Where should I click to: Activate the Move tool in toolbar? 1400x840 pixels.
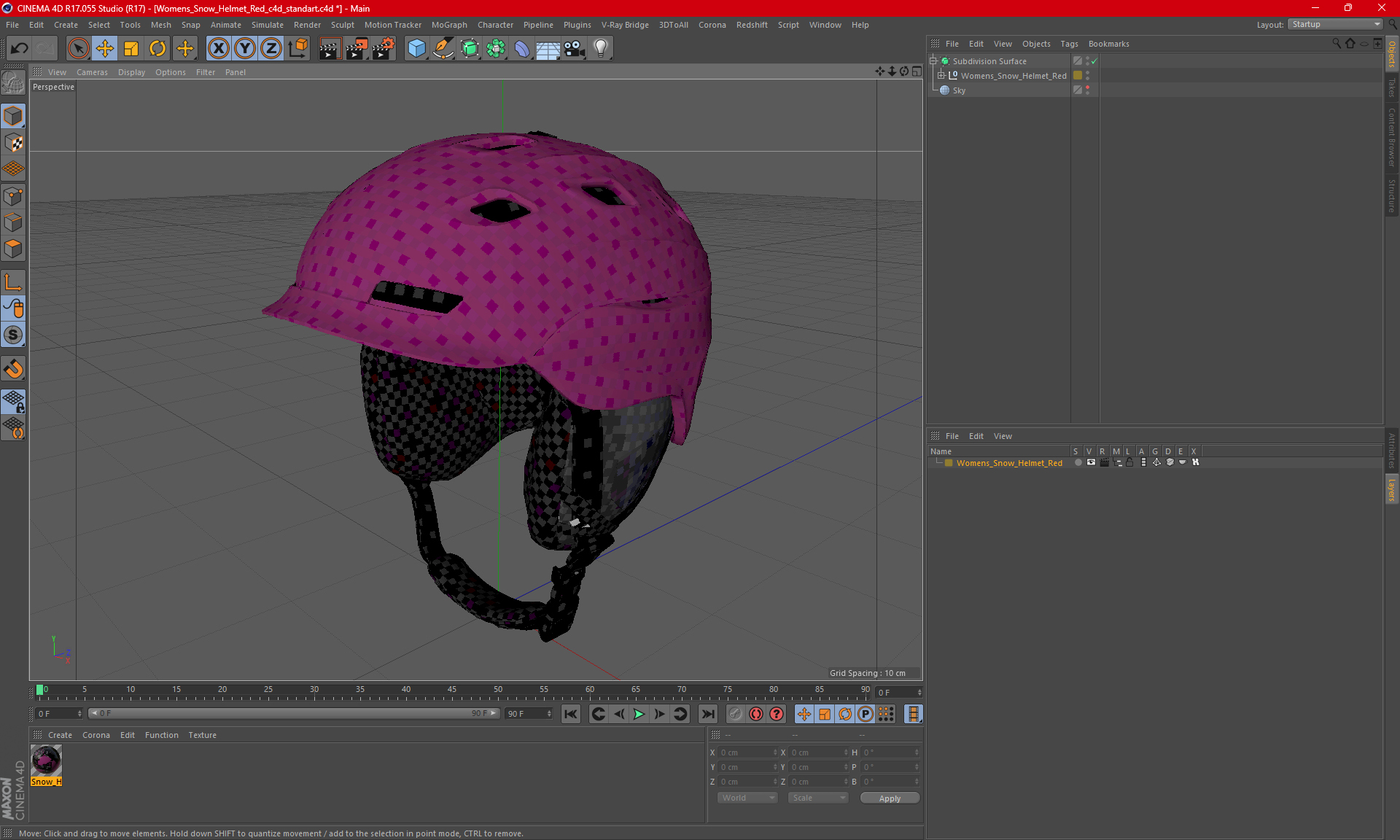click(x=105, y=49)
